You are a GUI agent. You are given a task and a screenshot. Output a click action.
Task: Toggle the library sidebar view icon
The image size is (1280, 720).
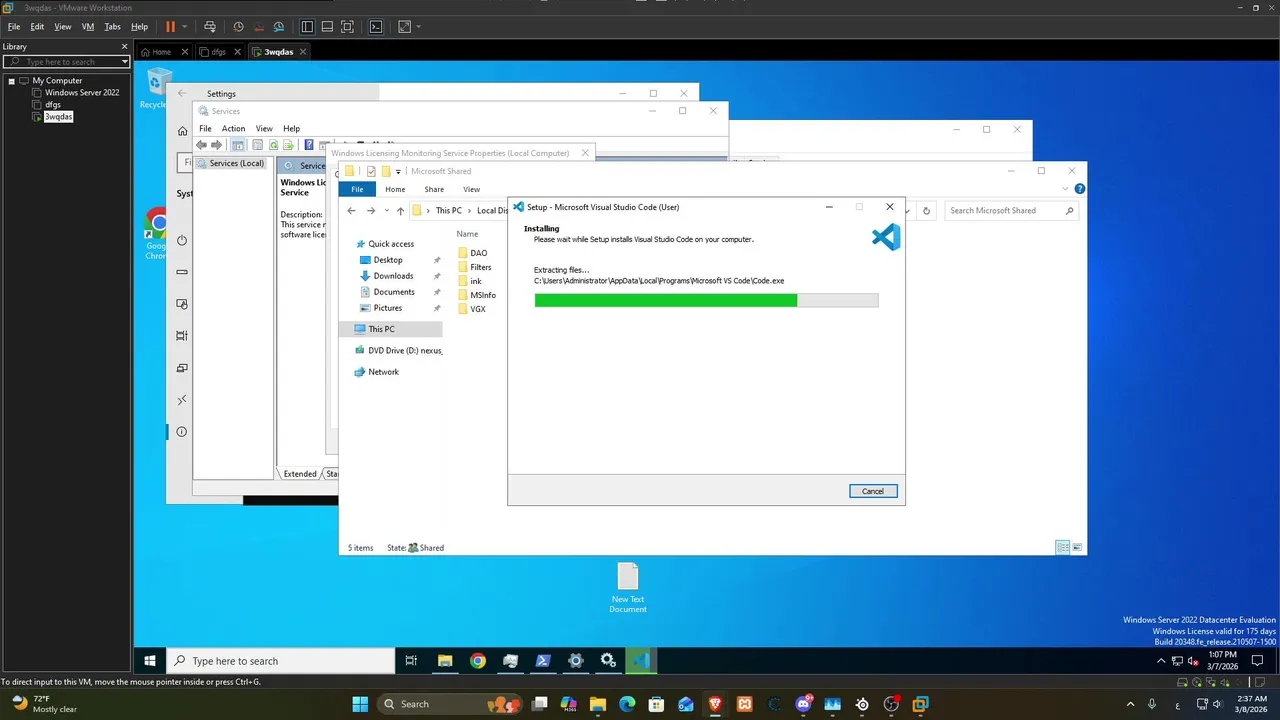click(307, 27)
